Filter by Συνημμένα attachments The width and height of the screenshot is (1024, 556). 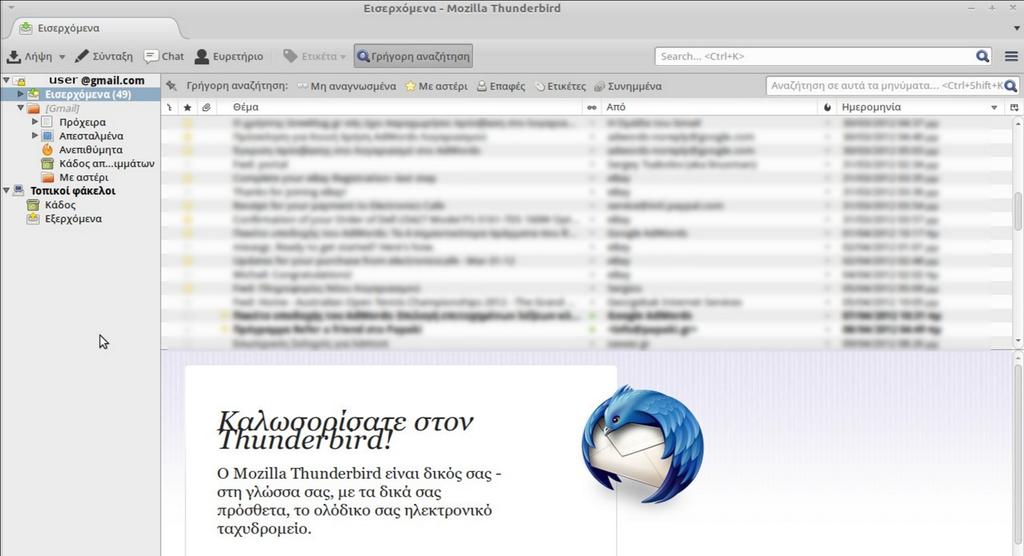[x=628, y=86]
